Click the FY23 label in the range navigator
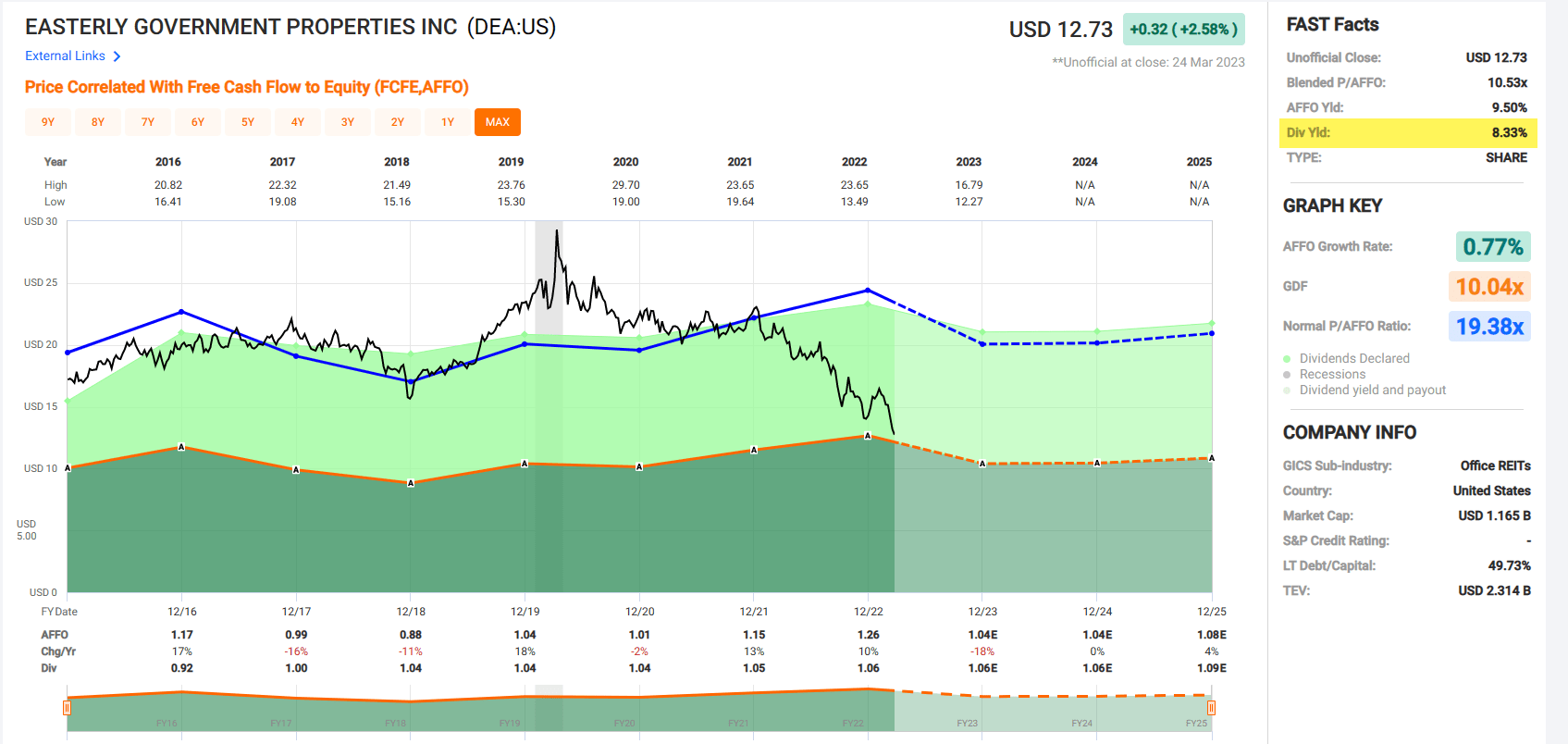Viewport: 1568px width, 744px height. pyautogui.click(x=967, y=723)
